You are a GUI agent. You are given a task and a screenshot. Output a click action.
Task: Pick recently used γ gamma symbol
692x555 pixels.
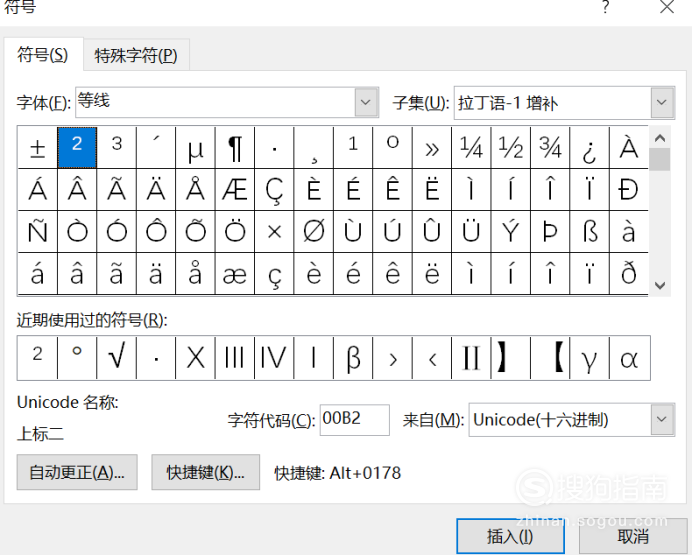click(590, 358)
